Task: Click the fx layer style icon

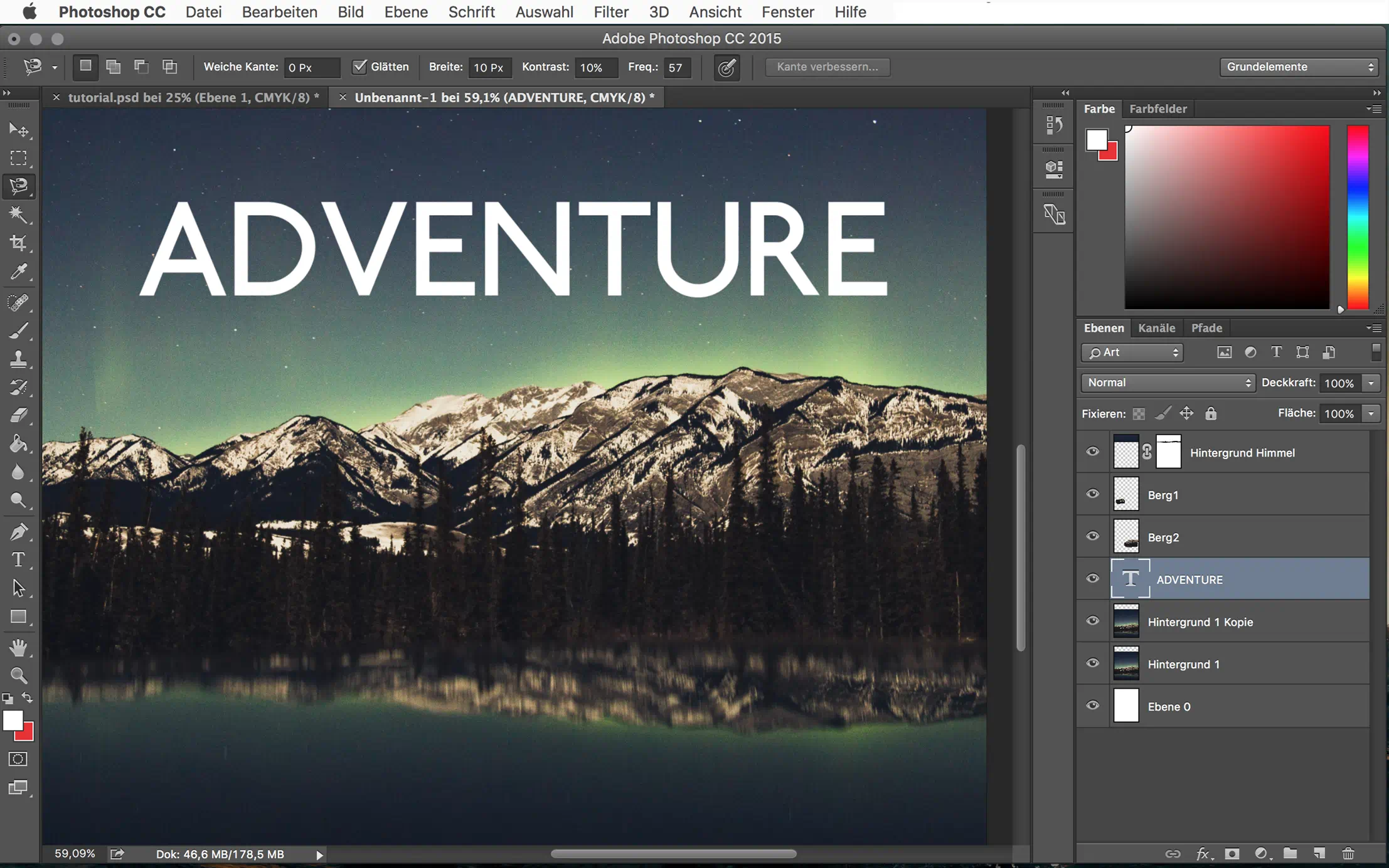Action: click(1202, 854)
